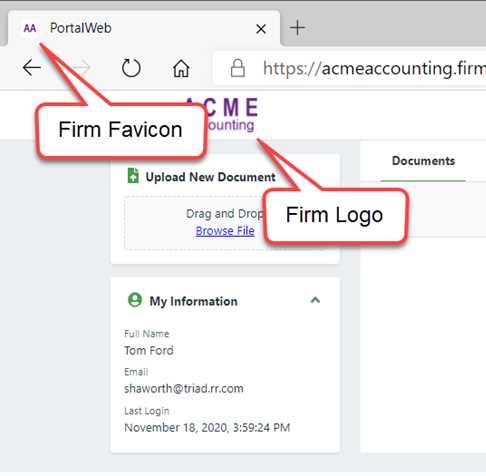Click the shaworth@triad.rr.com email text
The width and height of the screenshot is (486, 476).
click(184, 389)
